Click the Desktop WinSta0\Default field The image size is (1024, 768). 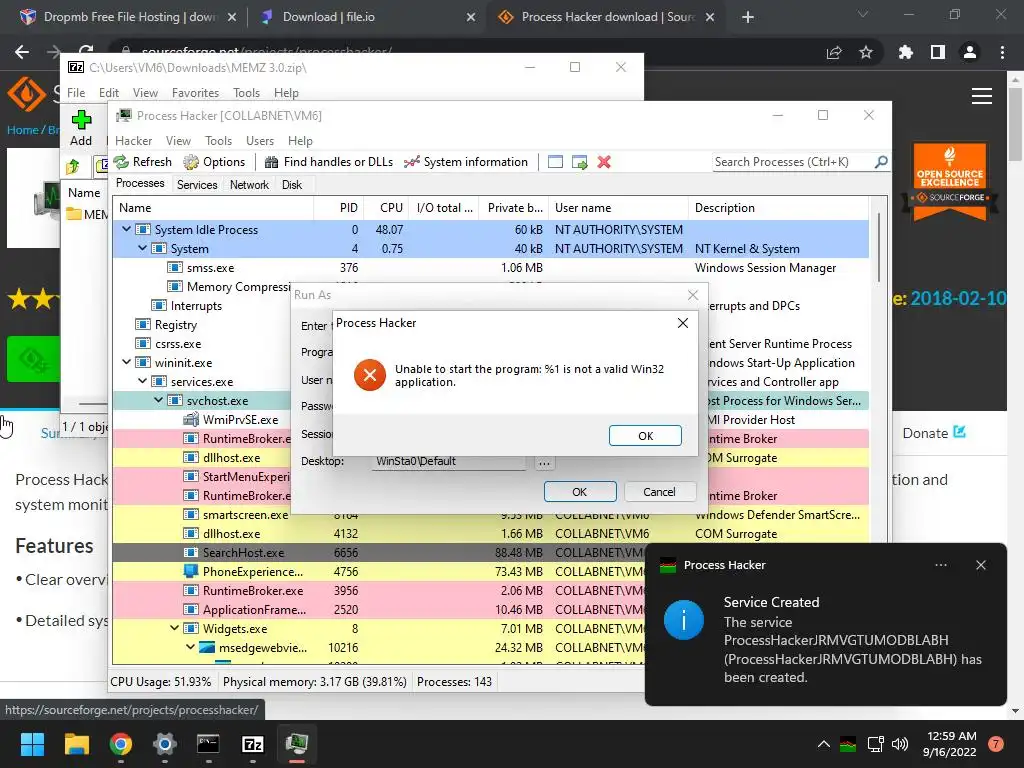pyautogui.click(x=449, y=462)
